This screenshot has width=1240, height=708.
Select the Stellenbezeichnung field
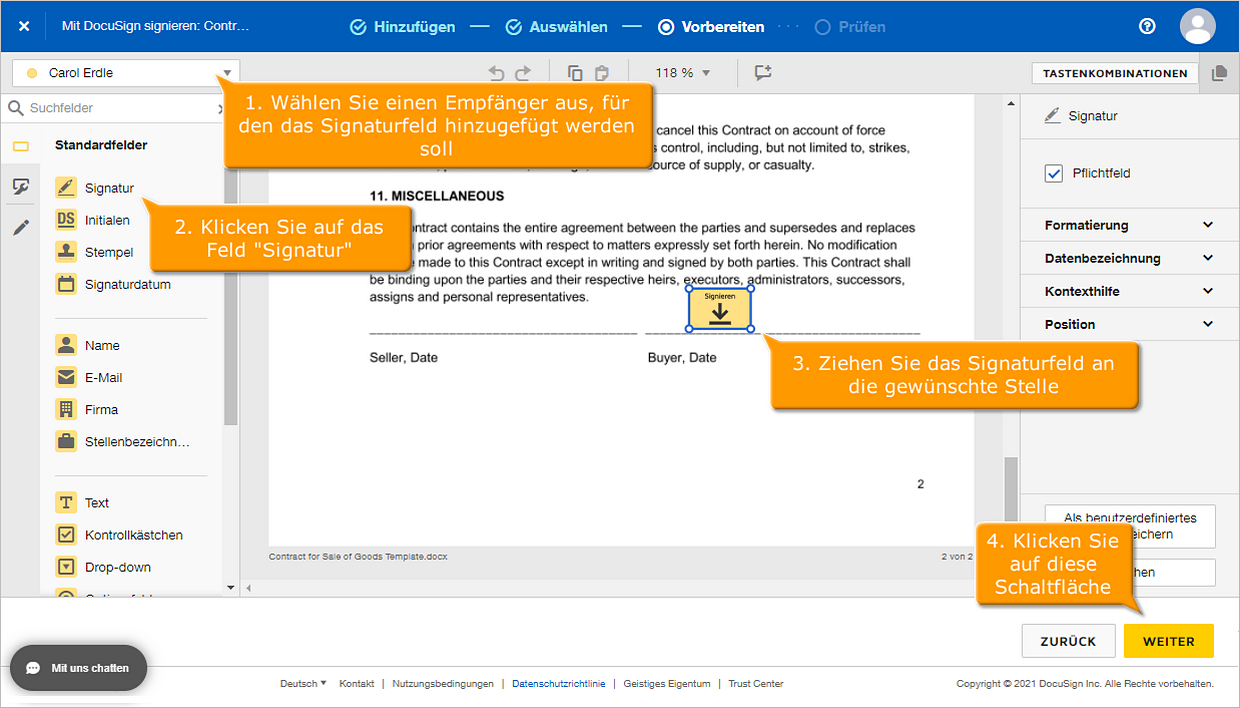[122, 441]
